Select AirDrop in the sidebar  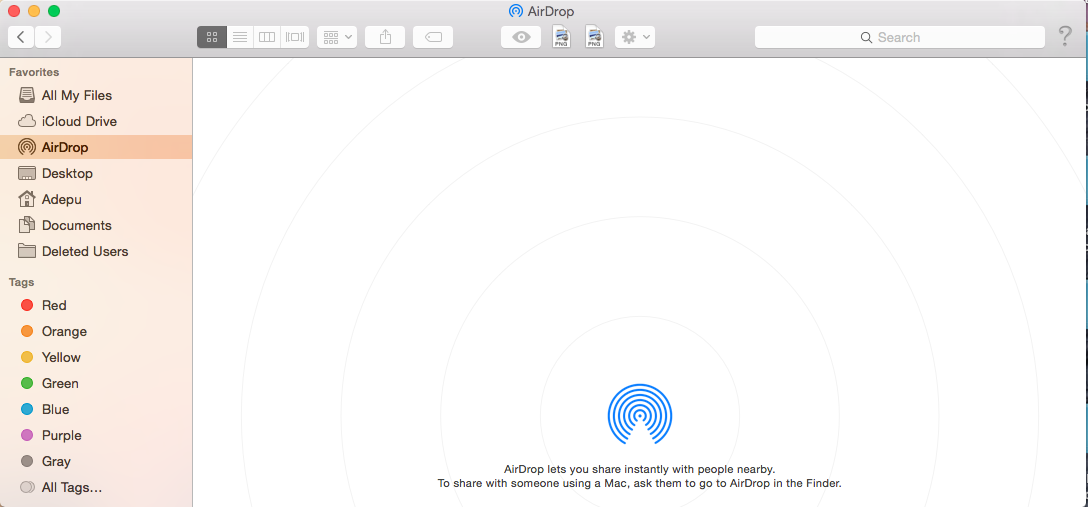[96, 147]
